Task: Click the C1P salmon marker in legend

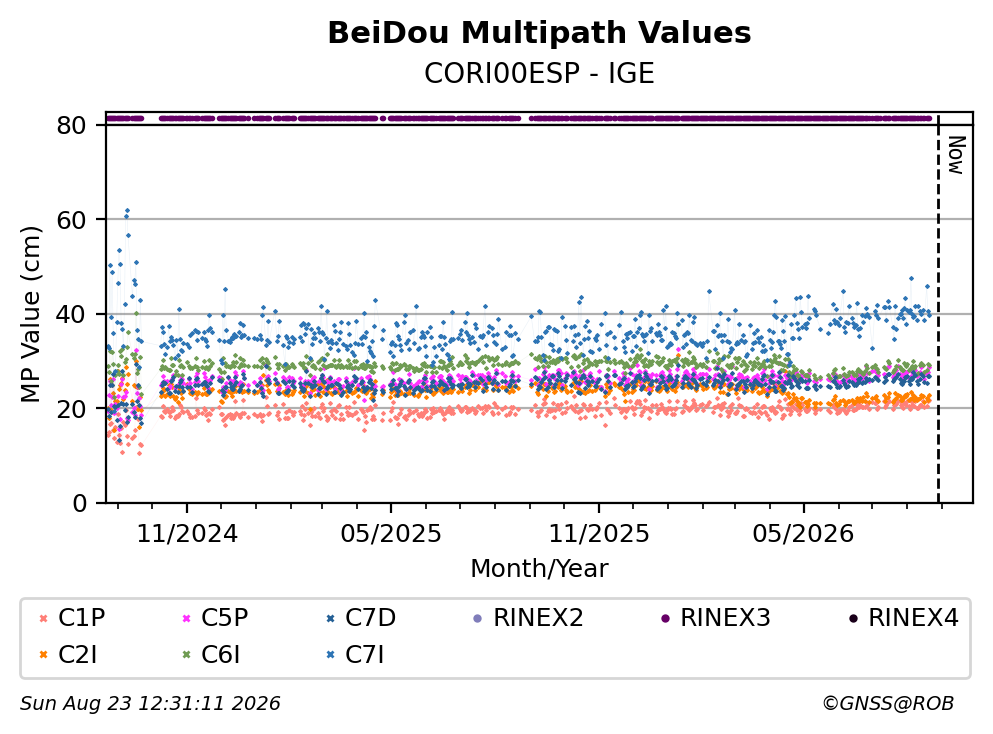Action: 43,618
